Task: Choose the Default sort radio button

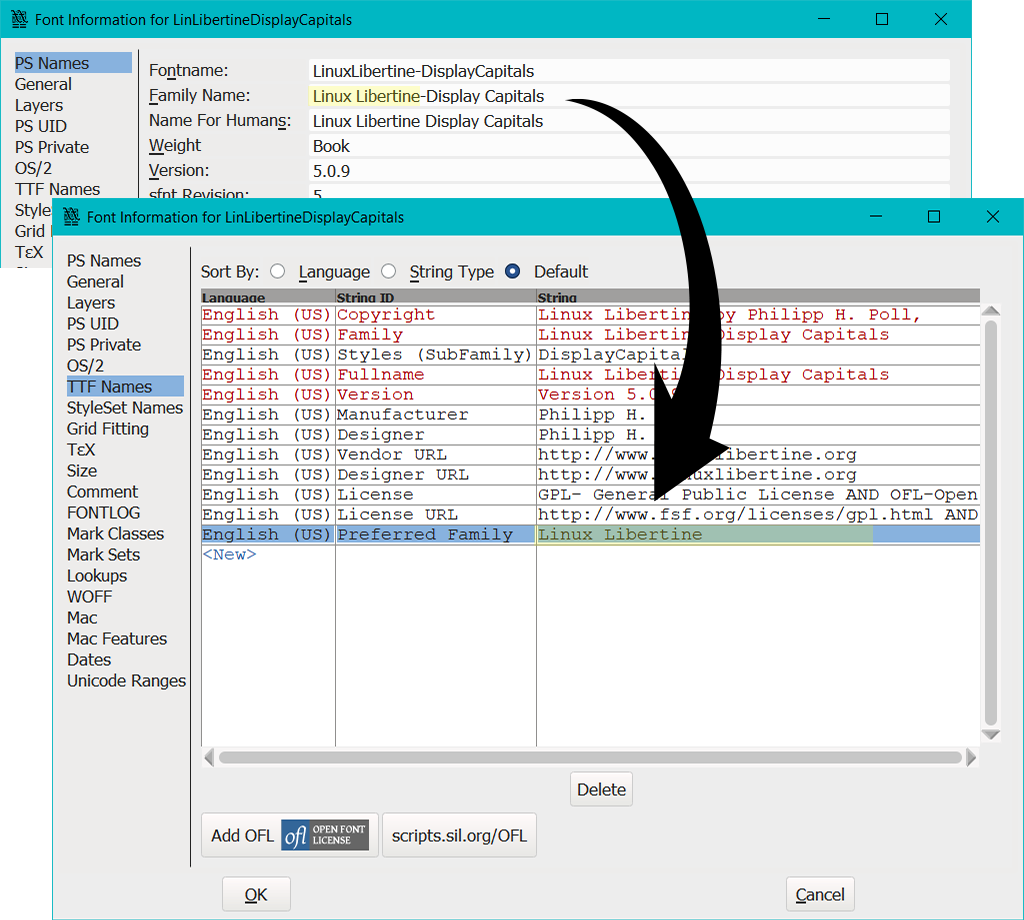Action: (x=513, y=272)
